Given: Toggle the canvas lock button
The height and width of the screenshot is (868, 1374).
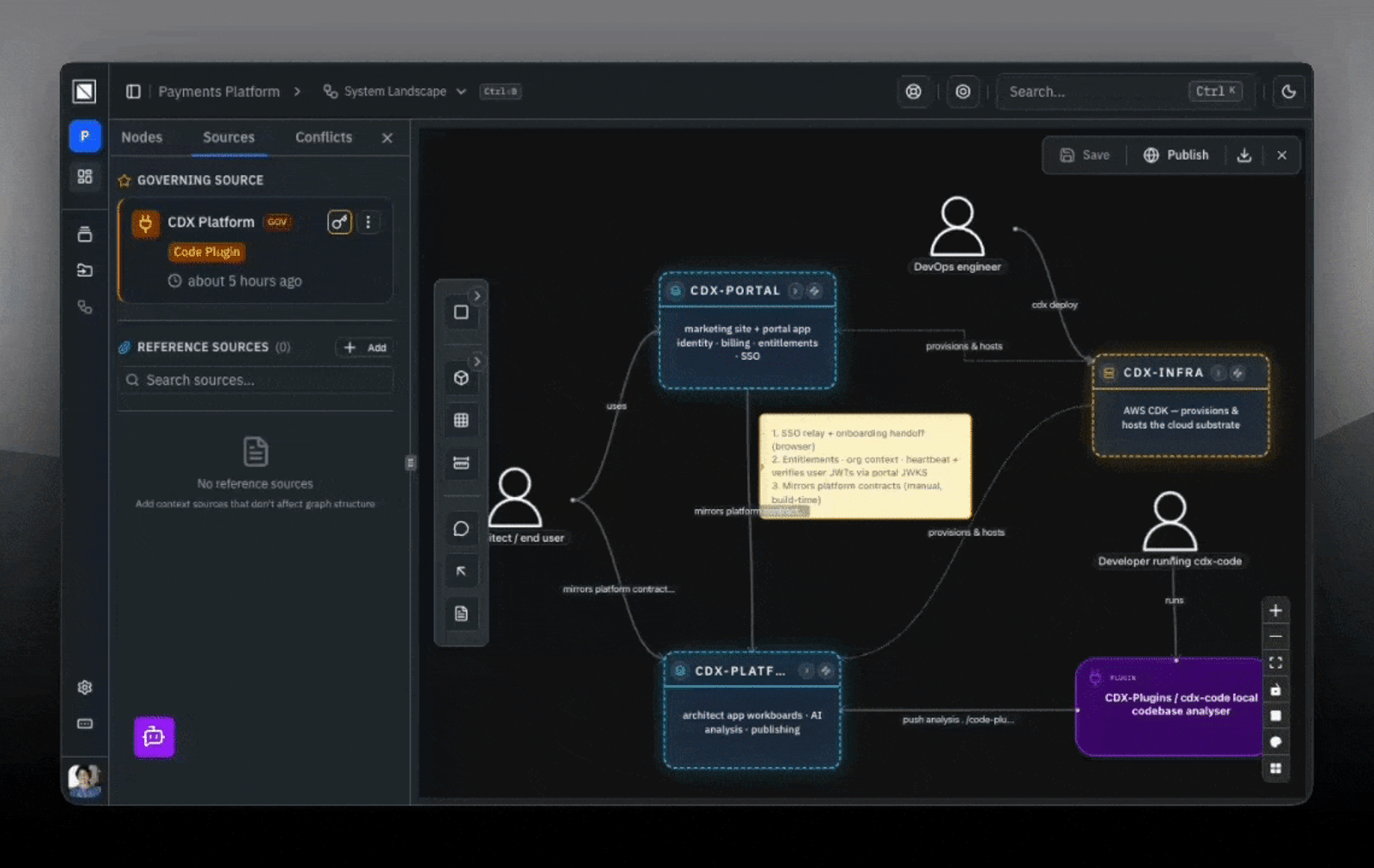Looking at the screenshot, I should click(x=1275, y=689).
